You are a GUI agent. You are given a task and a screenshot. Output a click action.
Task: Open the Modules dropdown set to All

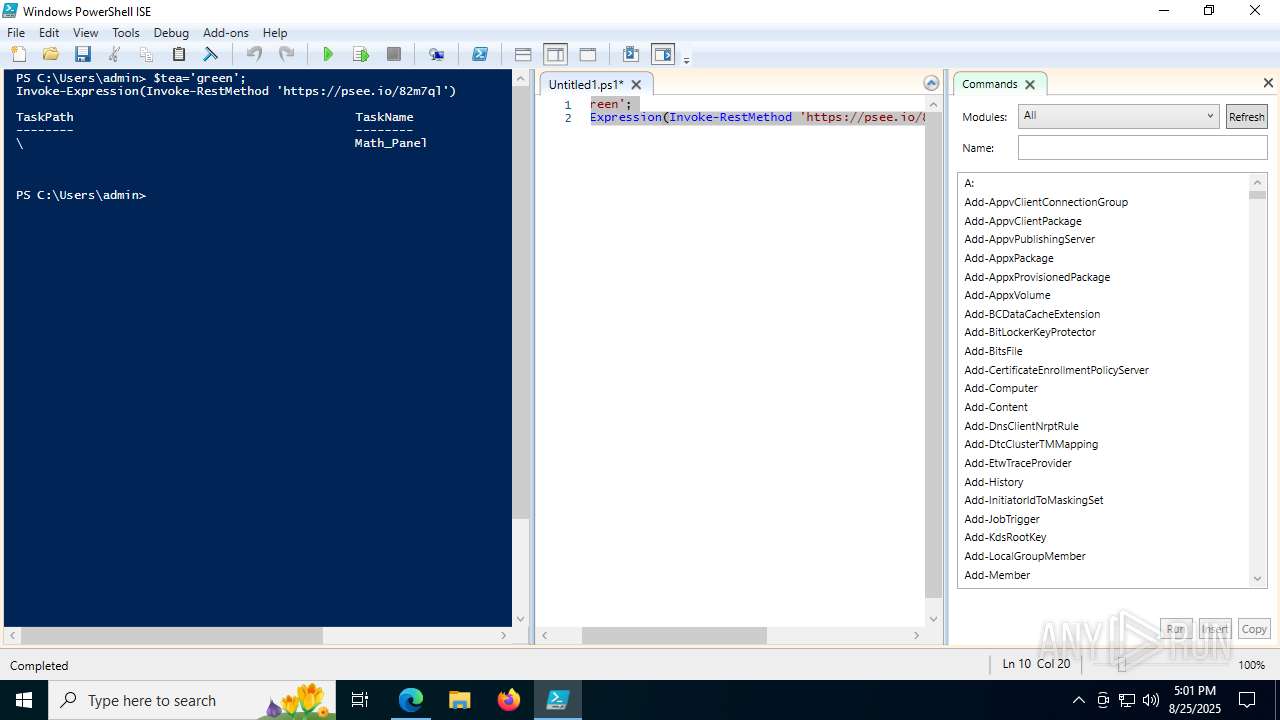click(1118, 116)
